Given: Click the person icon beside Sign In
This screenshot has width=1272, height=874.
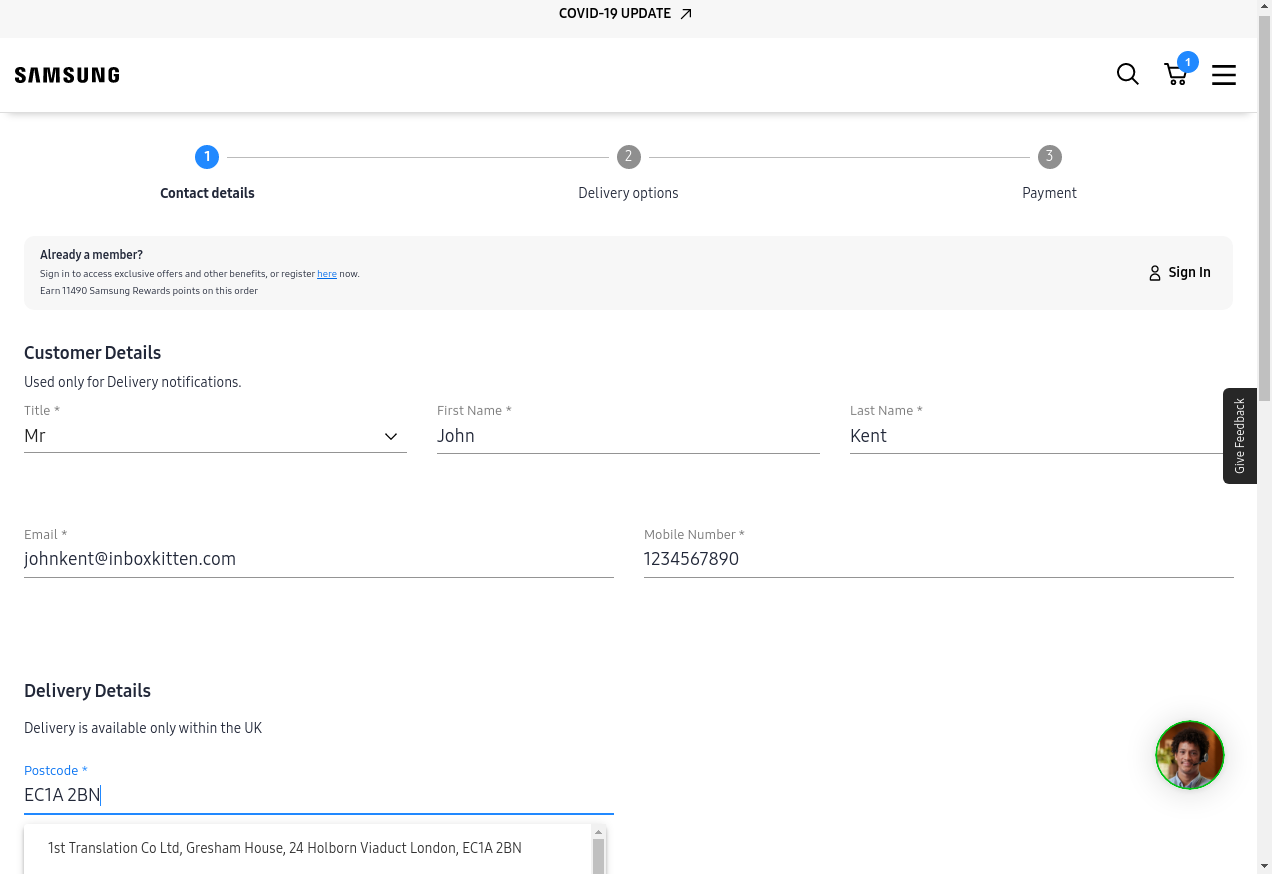Looking at the screenshot, I should click(x=1155, y=273).
